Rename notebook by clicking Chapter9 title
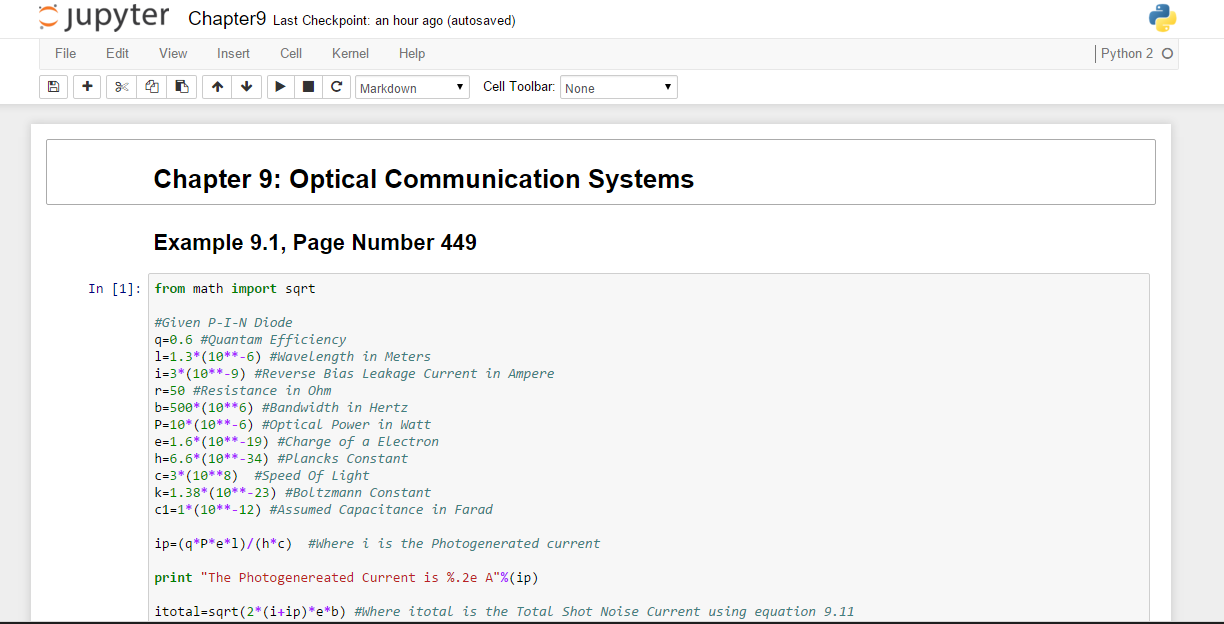The width and height of the screenshot is (1224, 624). click(x=227, y=19)
